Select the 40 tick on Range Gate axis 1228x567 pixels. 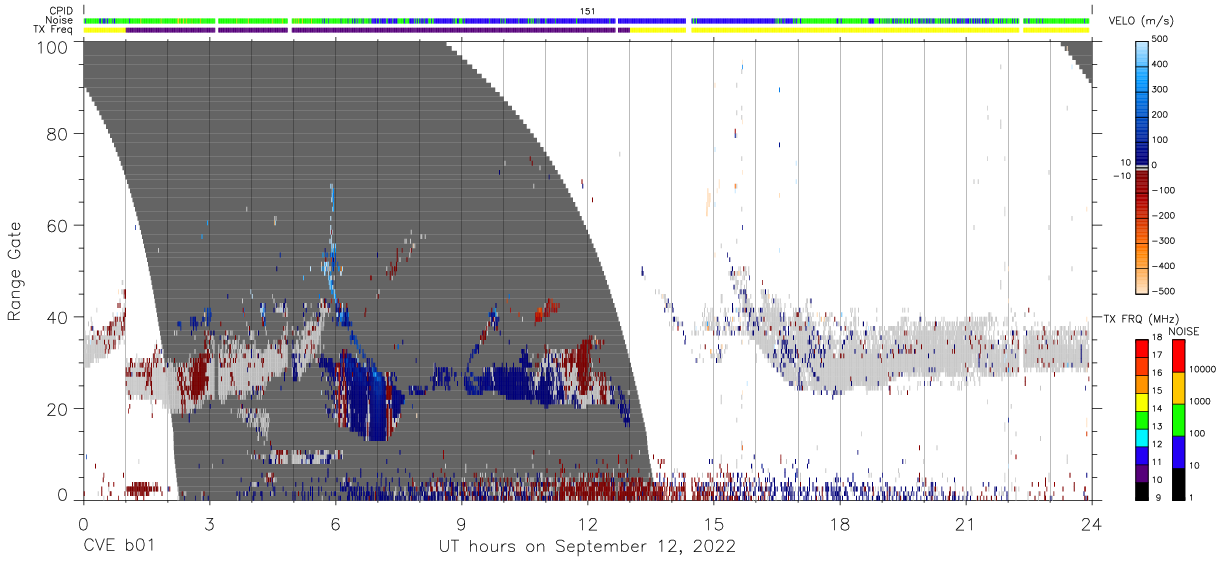58,317
